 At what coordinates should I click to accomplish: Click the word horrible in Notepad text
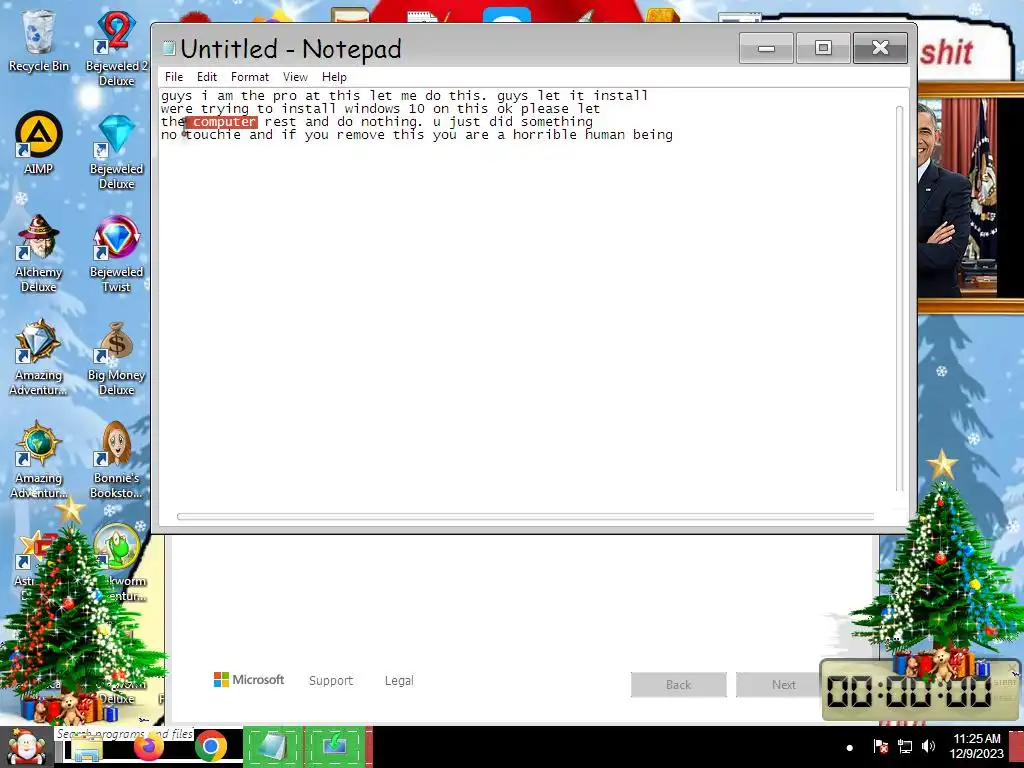point(545,135)
